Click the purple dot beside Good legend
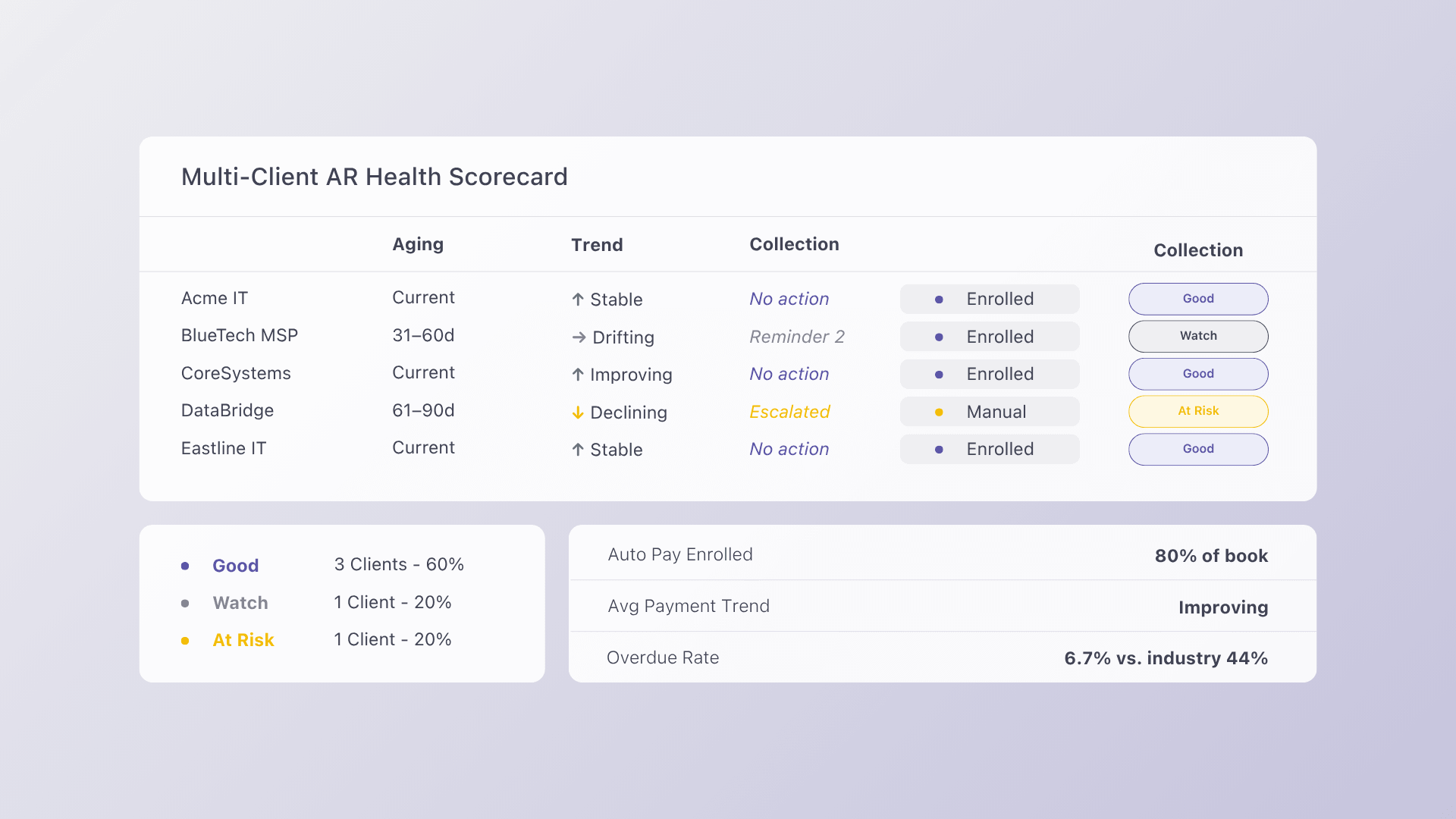1456x819 pixels. tap(185, 566)
